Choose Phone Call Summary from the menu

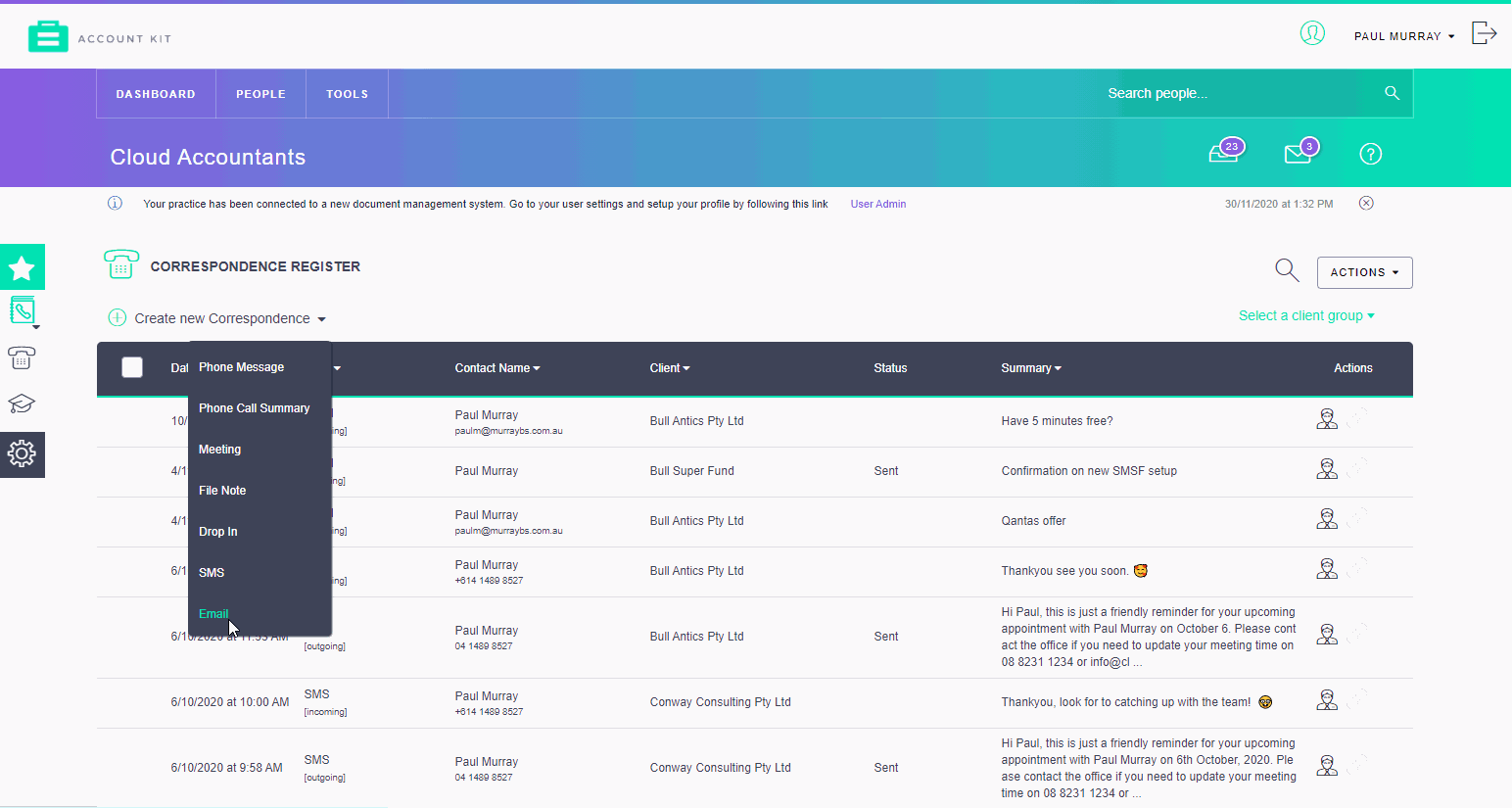coord(254,408)
